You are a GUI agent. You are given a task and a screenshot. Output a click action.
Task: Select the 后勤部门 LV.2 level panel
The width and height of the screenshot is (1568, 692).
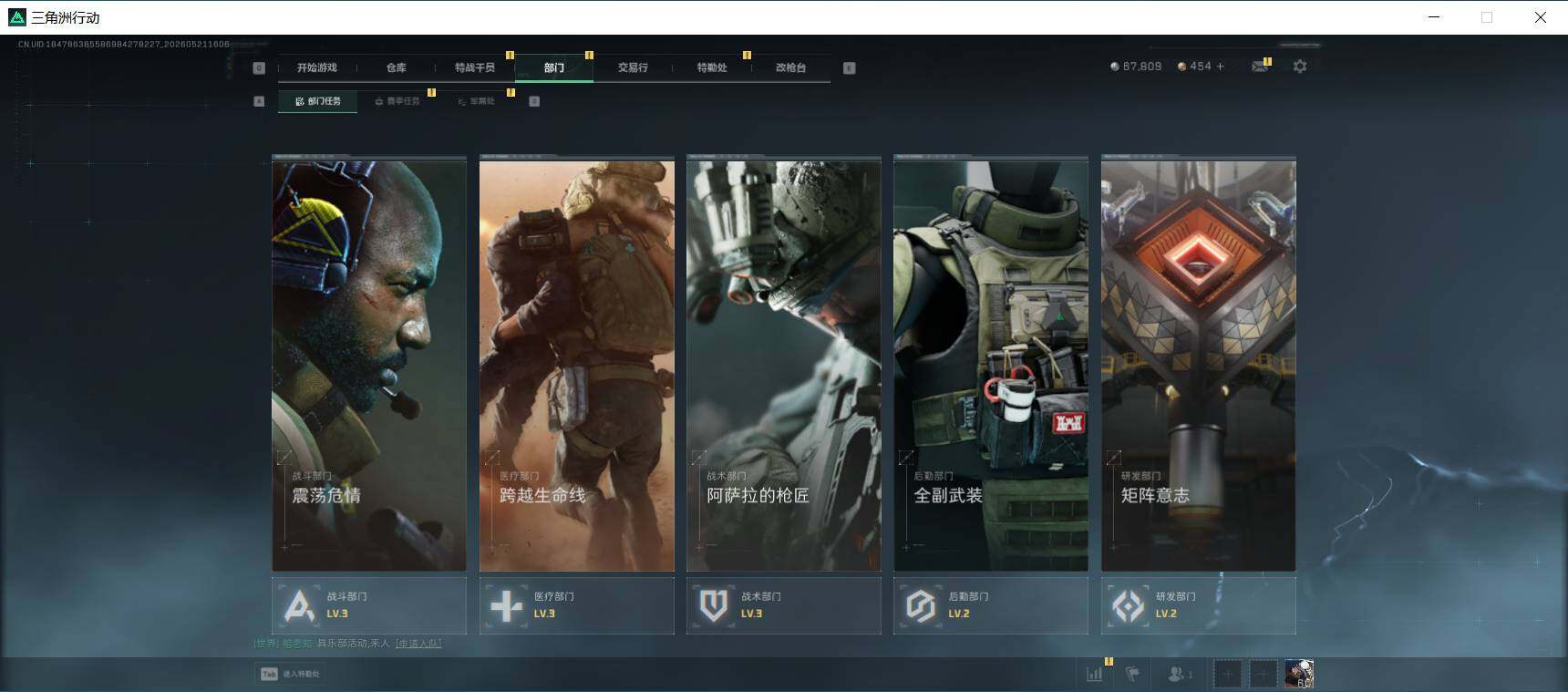click(991, 605)
